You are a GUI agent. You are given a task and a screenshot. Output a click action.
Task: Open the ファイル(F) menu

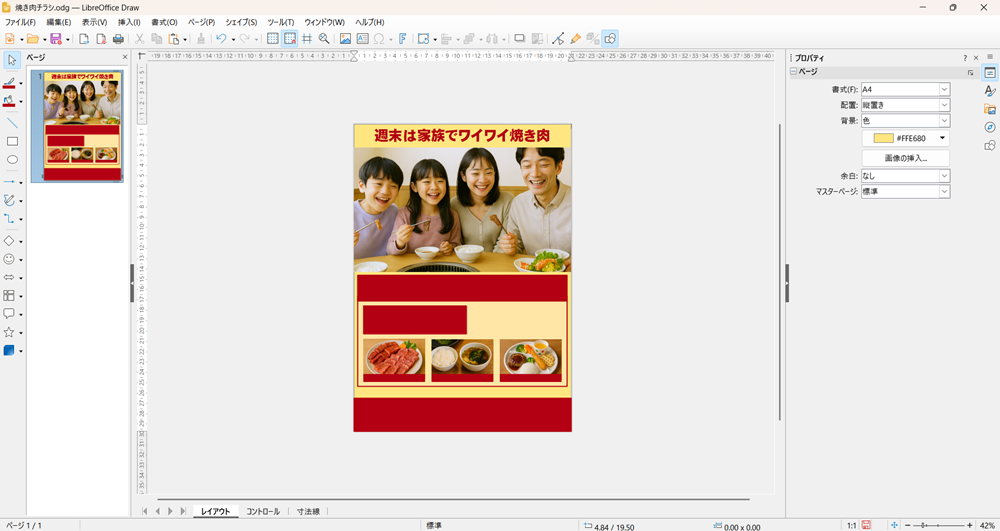20,22
